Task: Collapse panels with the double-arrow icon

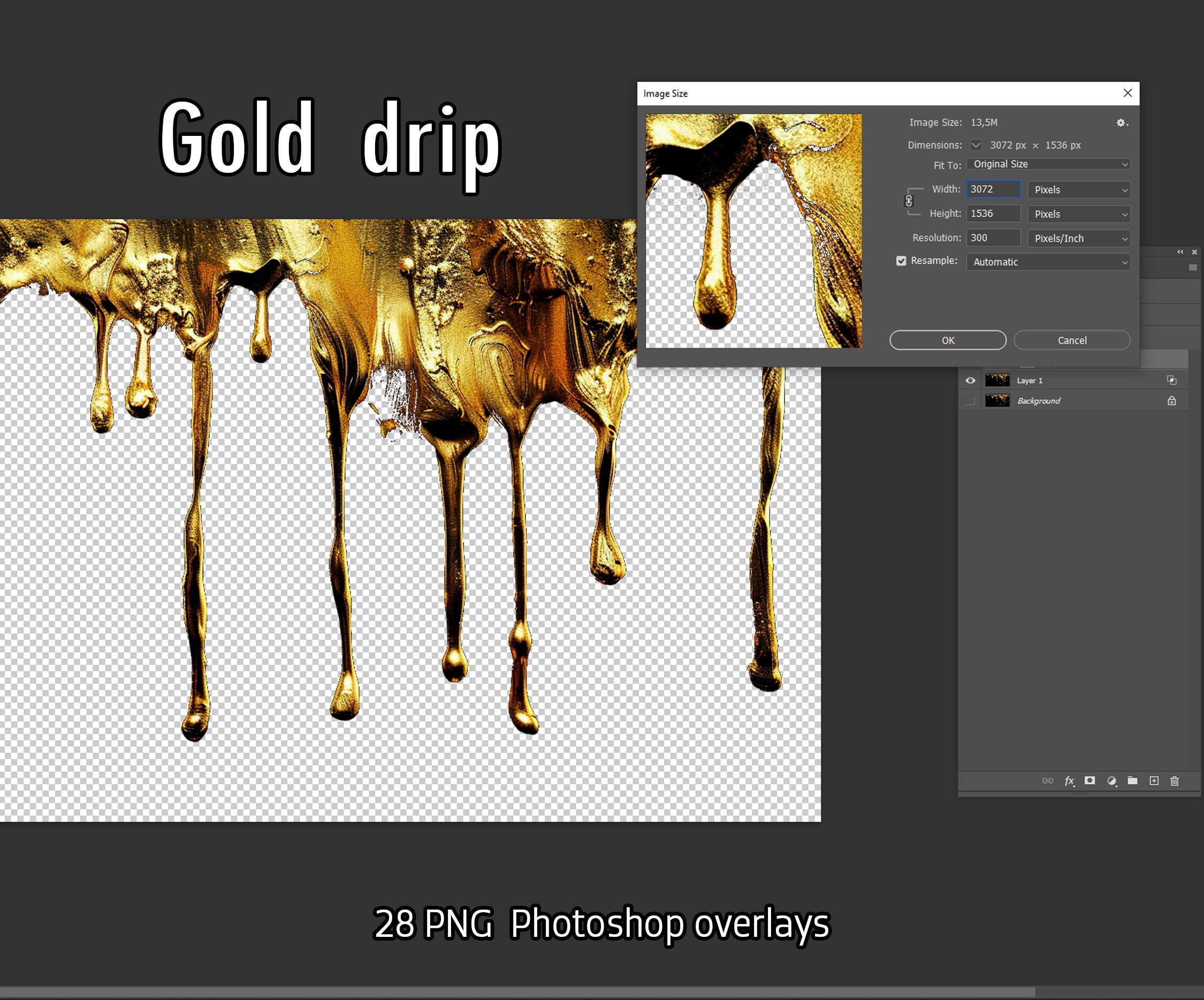Action: 1179,251
